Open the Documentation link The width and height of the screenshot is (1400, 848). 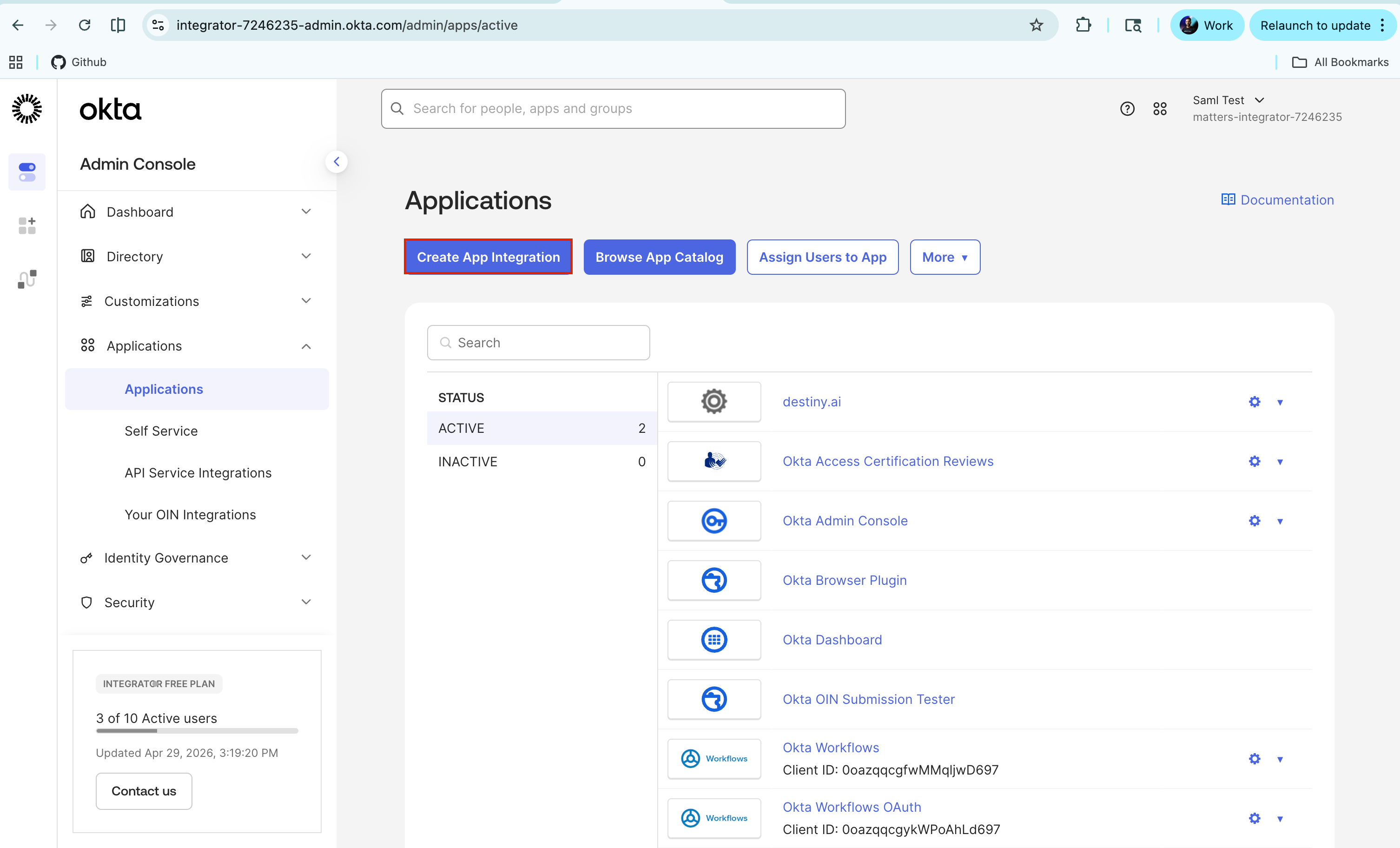tap(1277, 199)
